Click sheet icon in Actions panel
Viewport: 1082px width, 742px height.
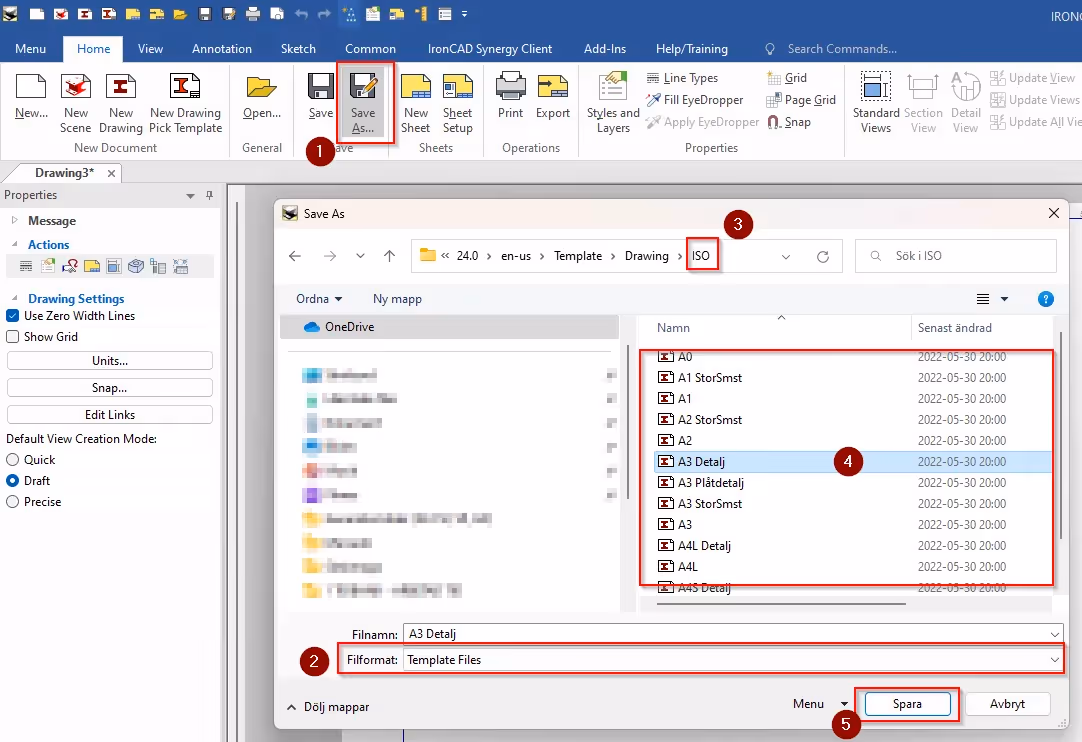tap(92, 266)
